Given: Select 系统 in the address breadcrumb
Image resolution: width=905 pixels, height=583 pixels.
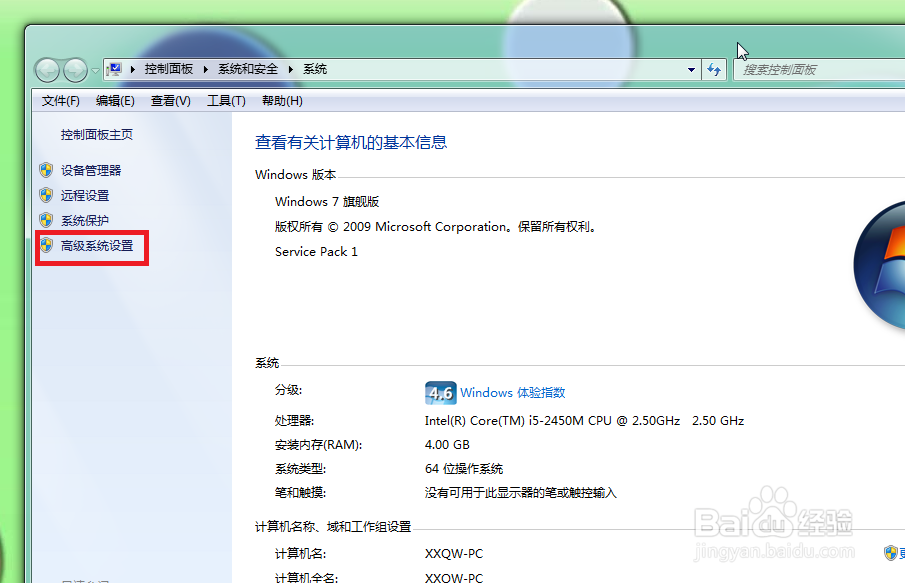Looking at the screenshot, I should [x=315, y=69].
